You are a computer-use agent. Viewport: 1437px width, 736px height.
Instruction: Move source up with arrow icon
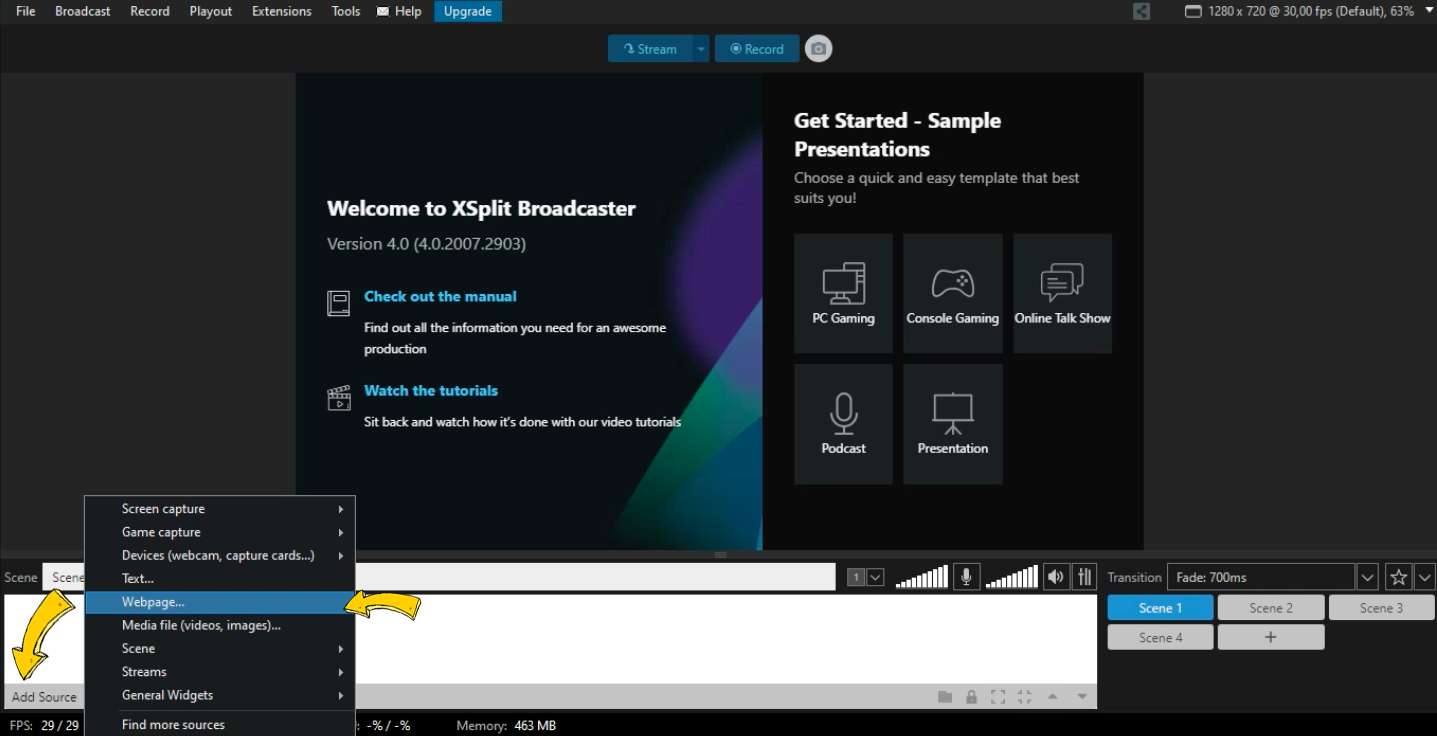(1052, 697)
